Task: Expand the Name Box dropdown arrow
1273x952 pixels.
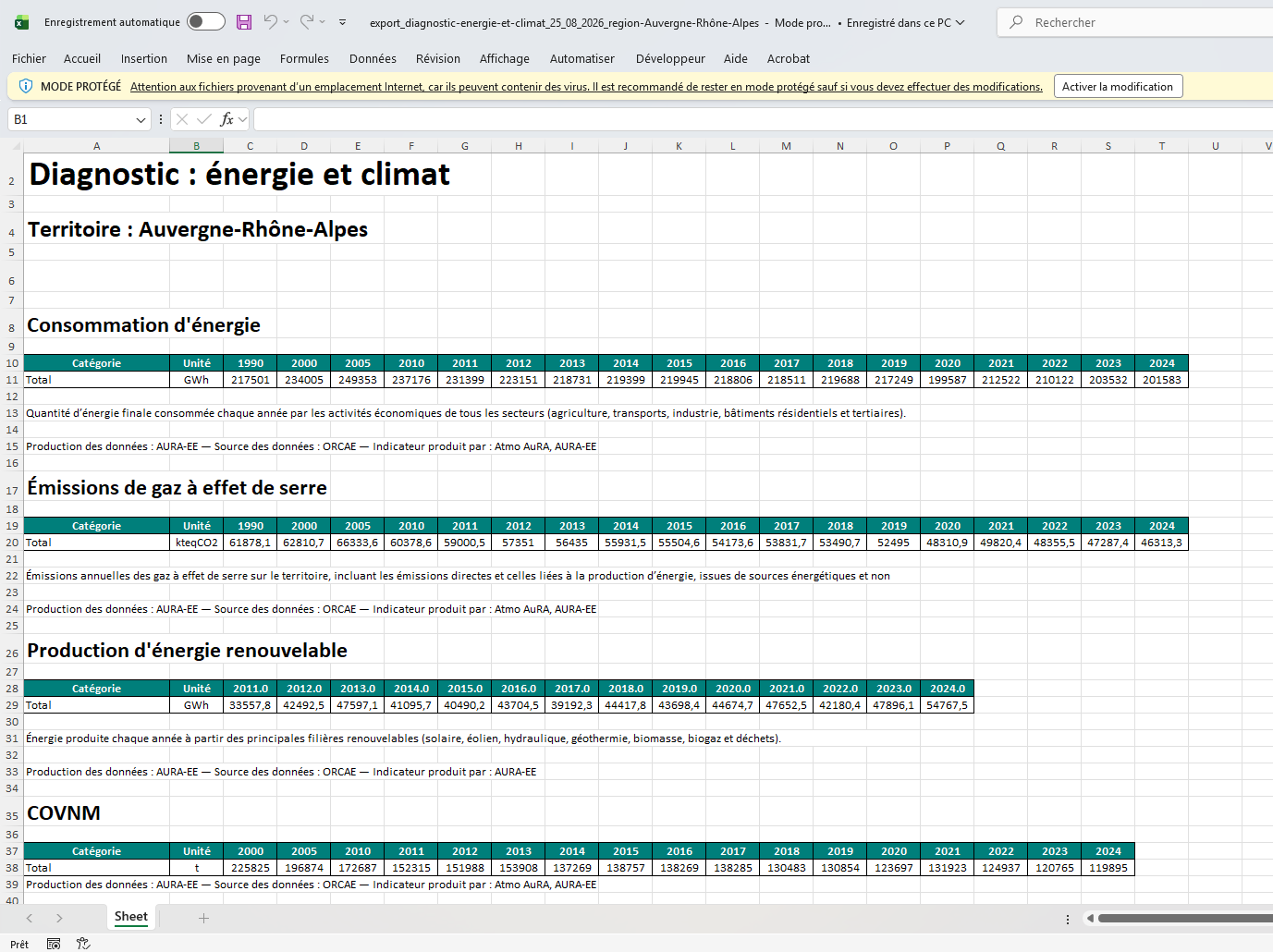Action: click(141, 119)
